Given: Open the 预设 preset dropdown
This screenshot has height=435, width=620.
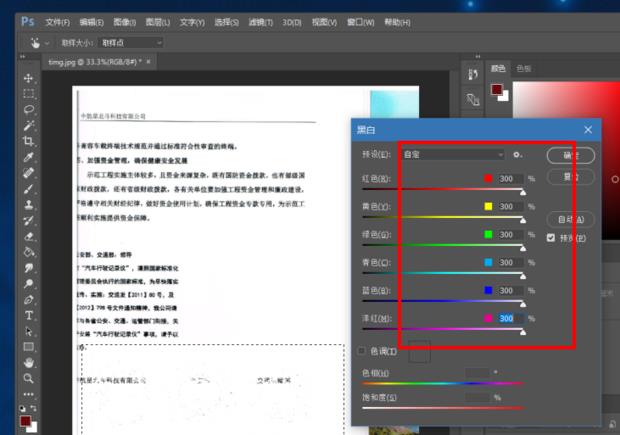Looking at the screenshot, I should point(453,155).
